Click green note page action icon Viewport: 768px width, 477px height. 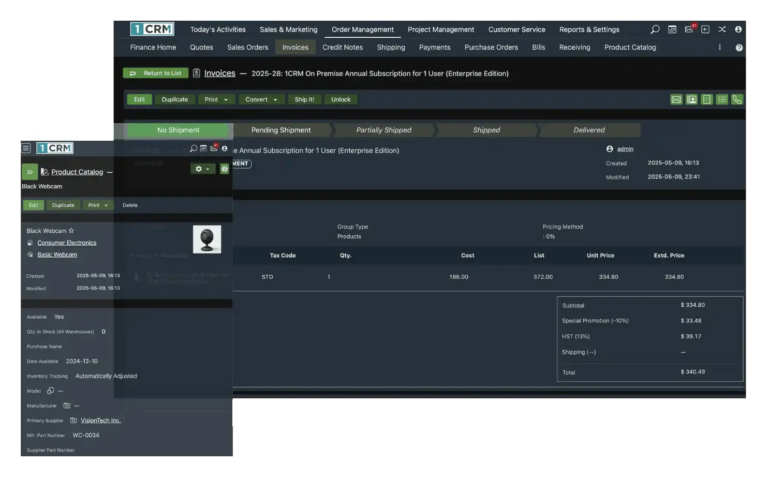(x=707, y=99)
